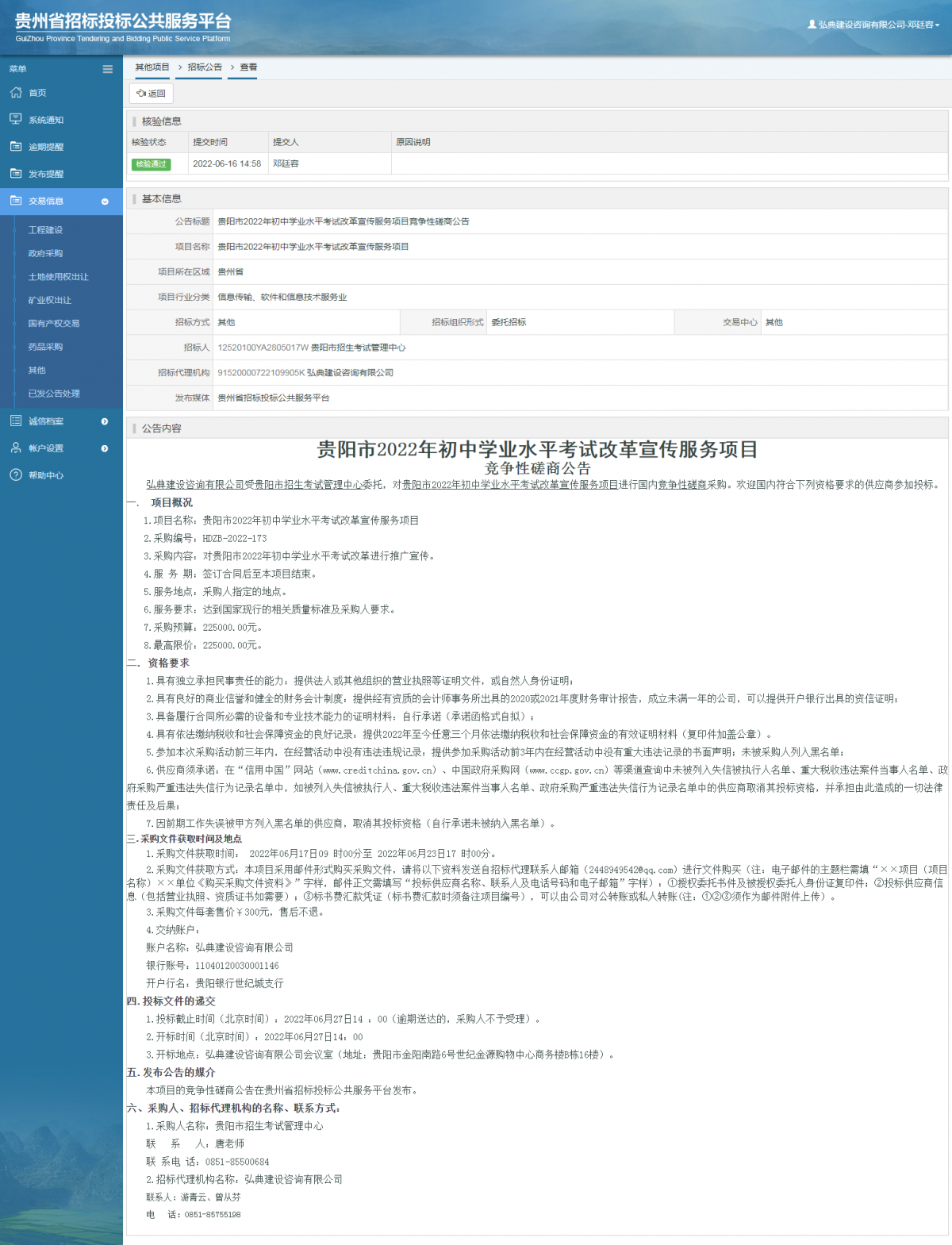The image size is (952, 1245).
Task: Collapse the 交易信息 menu arrow
Action: click(105, 202)
